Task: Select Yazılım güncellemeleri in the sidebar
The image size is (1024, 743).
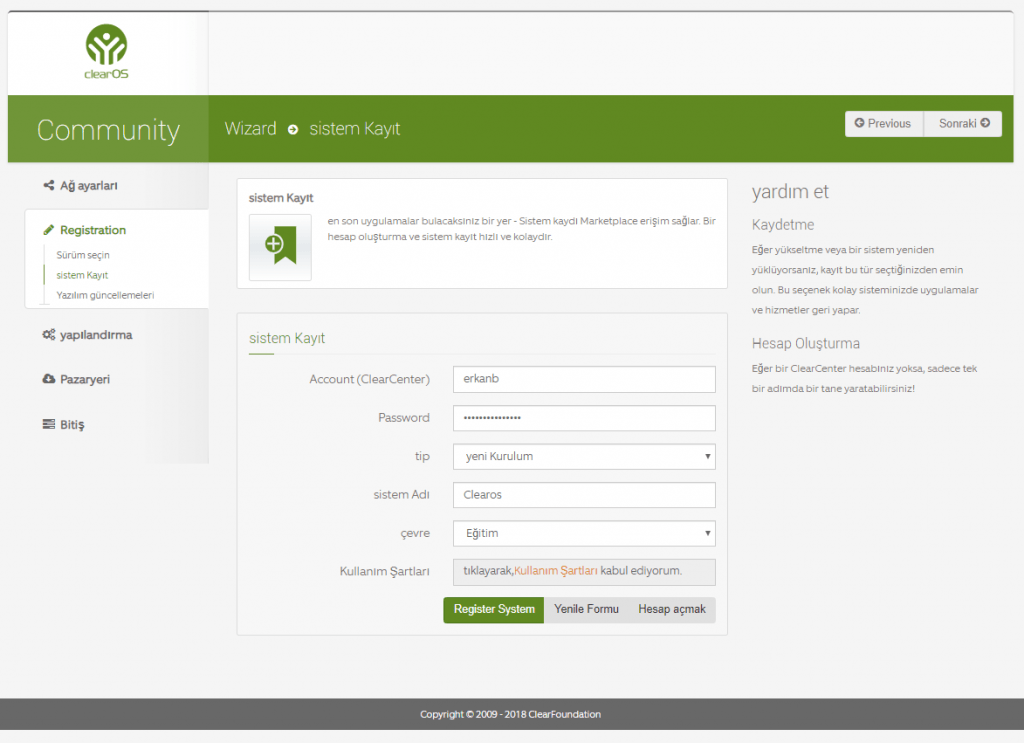Action: click(x=105, y=295)
